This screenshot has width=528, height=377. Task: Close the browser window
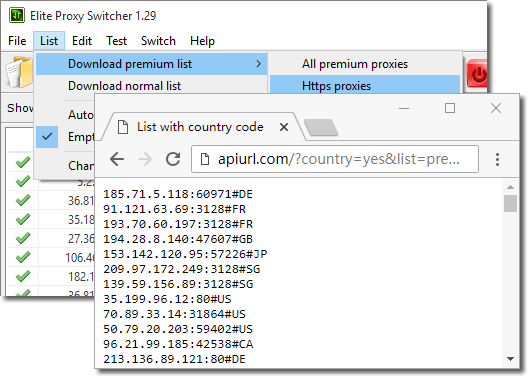(496, 108)
